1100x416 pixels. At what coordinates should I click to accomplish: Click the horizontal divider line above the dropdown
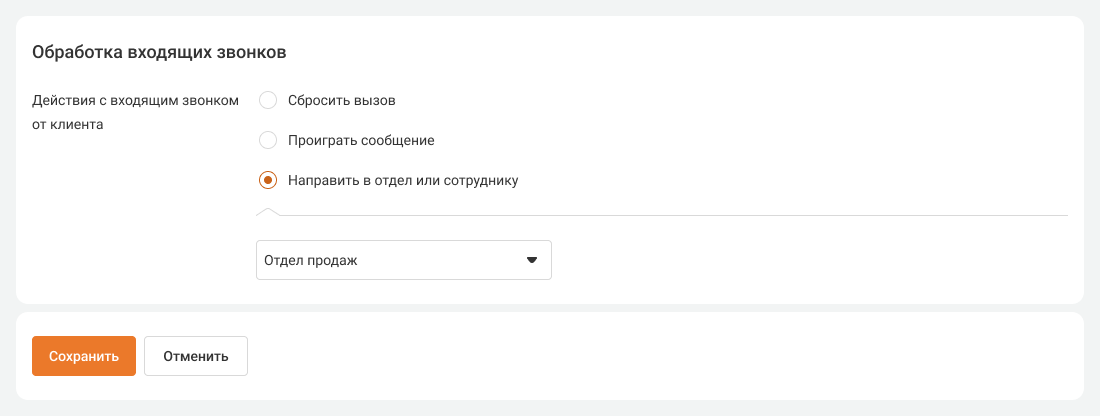(x=670, y=214)
